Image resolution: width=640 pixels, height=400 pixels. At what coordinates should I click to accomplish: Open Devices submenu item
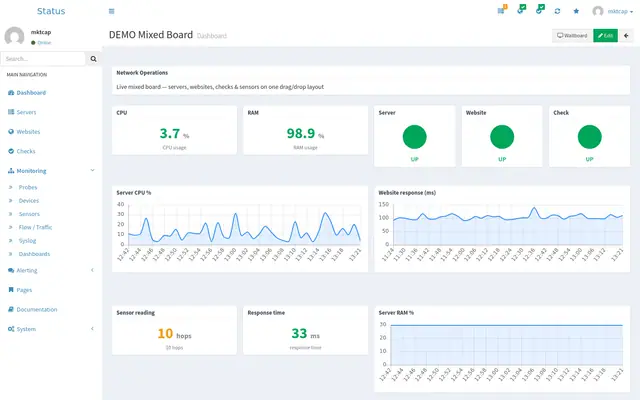point(29,201)
